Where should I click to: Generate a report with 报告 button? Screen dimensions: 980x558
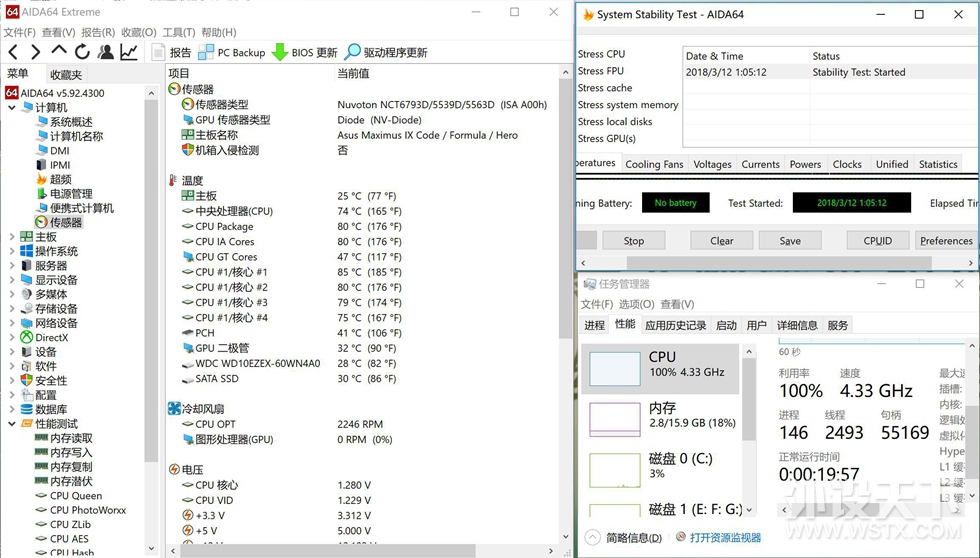(172, 52)
